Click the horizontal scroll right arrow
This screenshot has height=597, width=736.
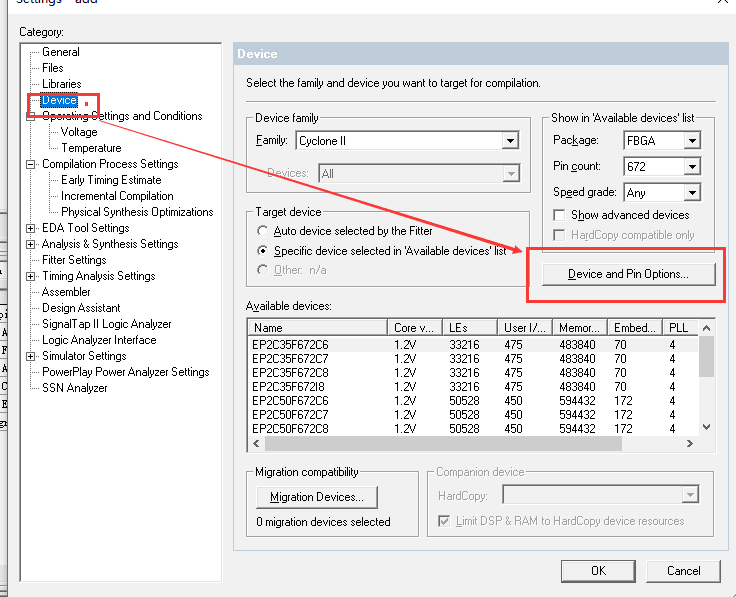tap(690, 444)
